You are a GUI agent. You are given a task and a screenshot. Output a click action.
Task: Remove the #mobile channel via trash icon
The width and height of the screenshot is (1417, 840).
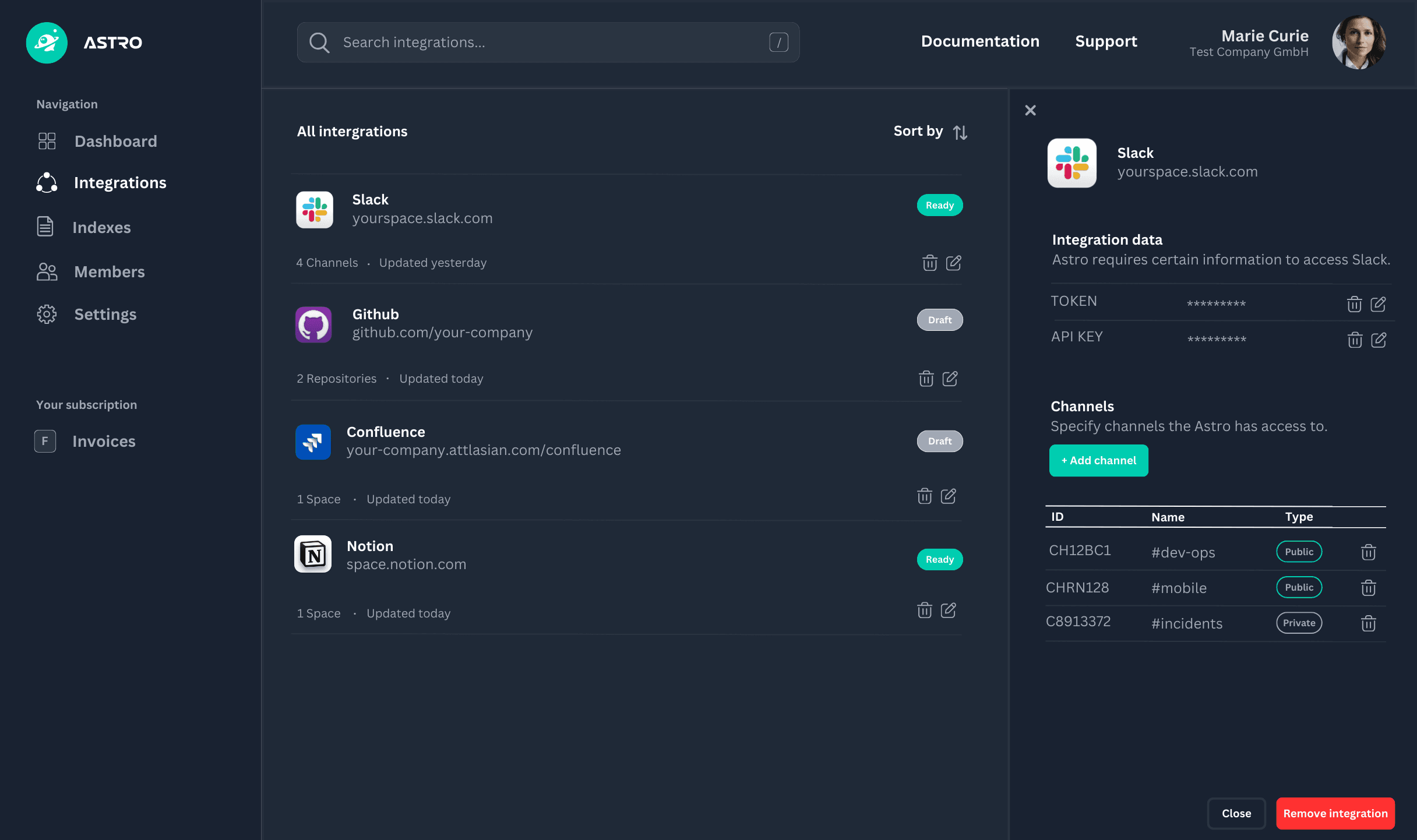[1369, 587]
